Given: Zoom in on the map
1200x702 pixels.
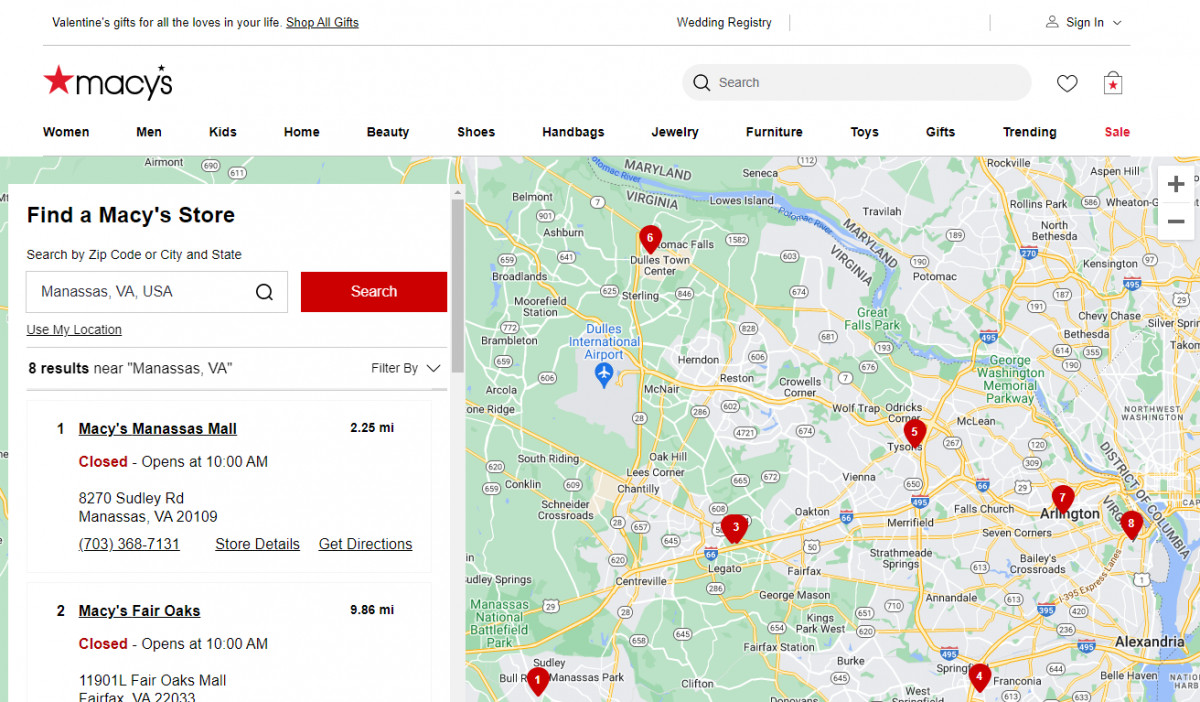Looking at the screenshot, I should 1176,184.
